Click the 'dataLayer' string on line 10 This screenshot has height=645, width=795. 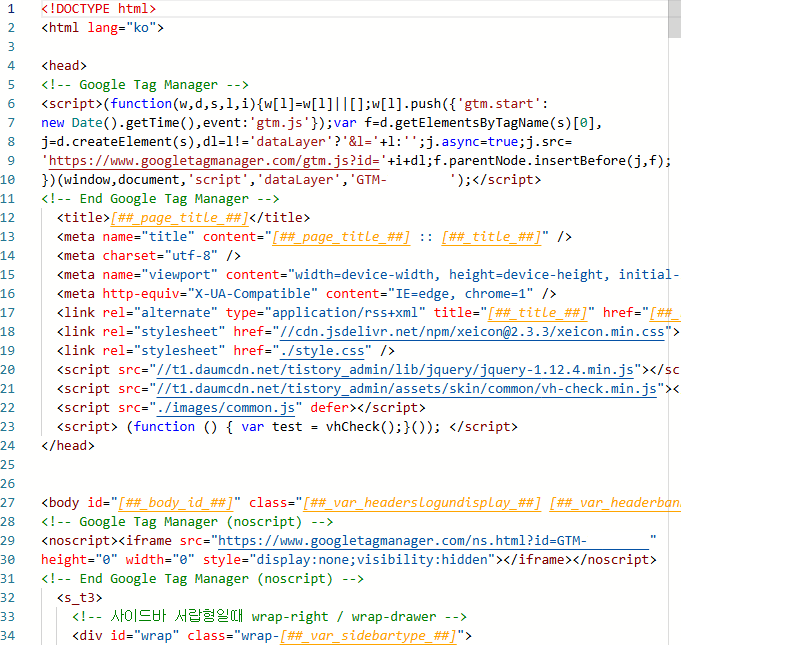pyautogui.click(x=299, y=180)
